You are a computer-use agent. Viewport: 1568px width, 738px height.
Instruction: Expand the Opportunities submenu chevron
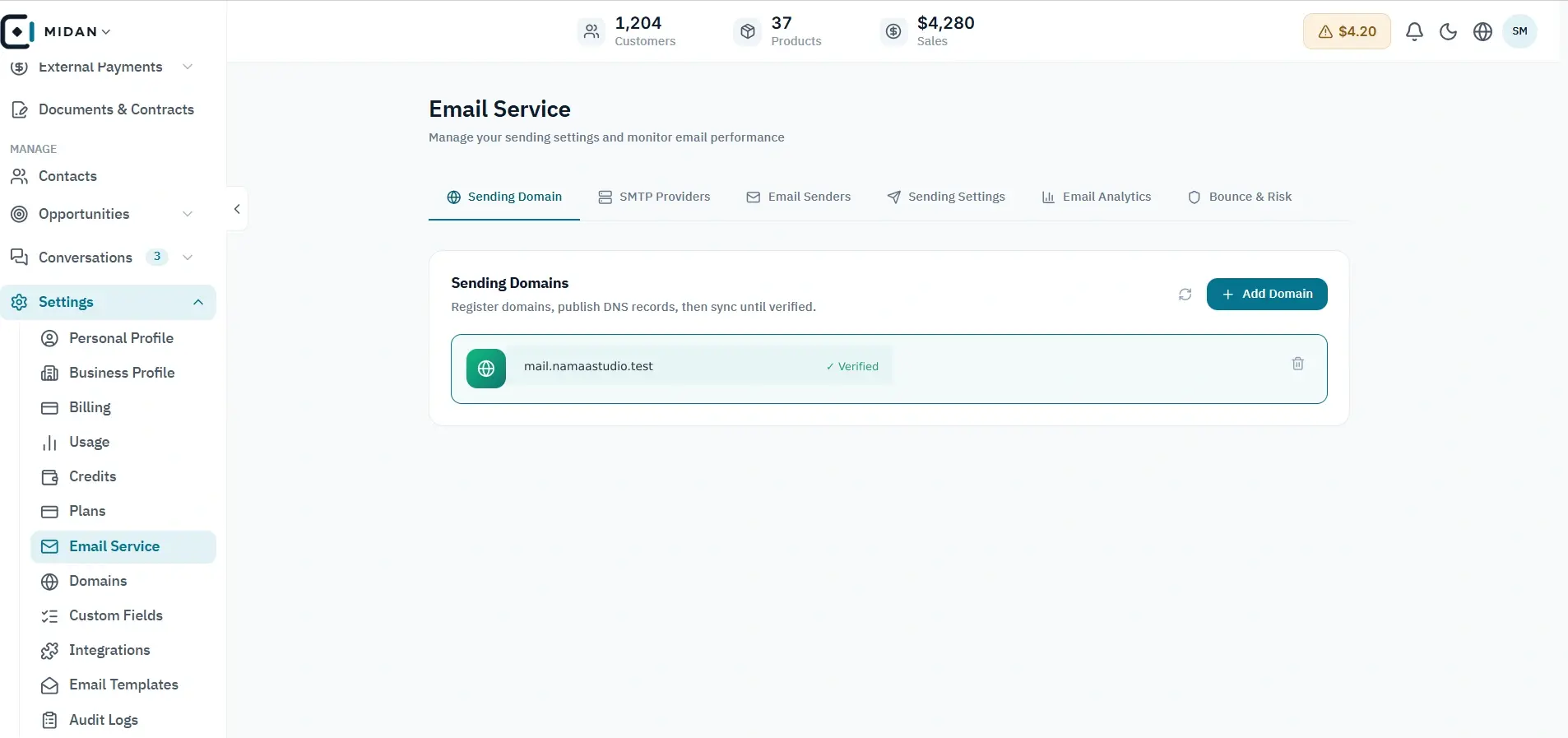coord(188,214)
